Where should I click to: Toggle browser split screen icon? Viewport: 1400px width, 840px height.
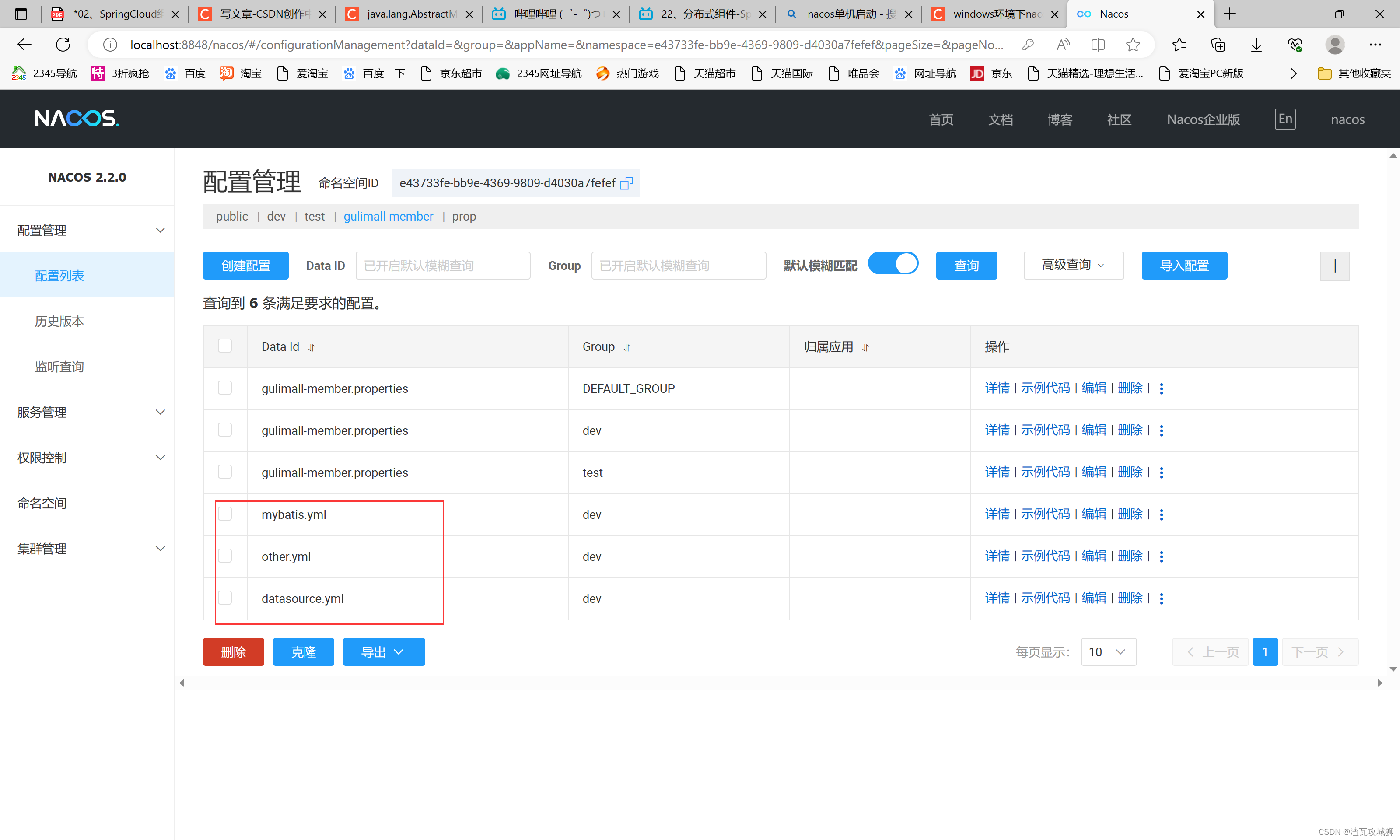pos(1098,44)
